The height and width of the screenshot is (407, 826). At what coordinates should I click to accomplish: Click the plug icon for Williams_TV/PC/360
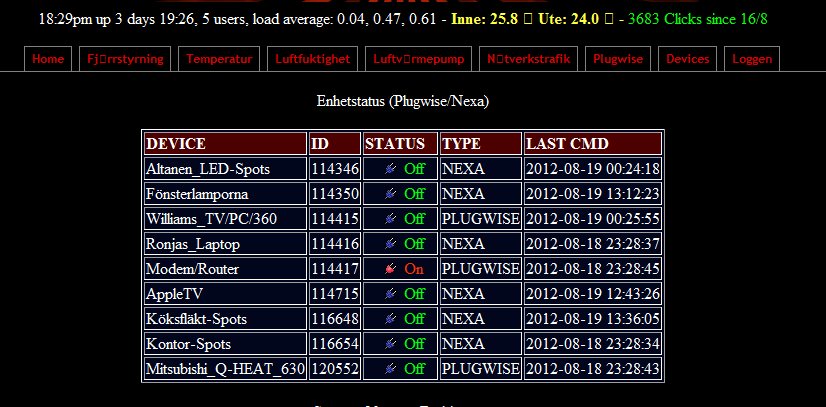pos(390,219)
